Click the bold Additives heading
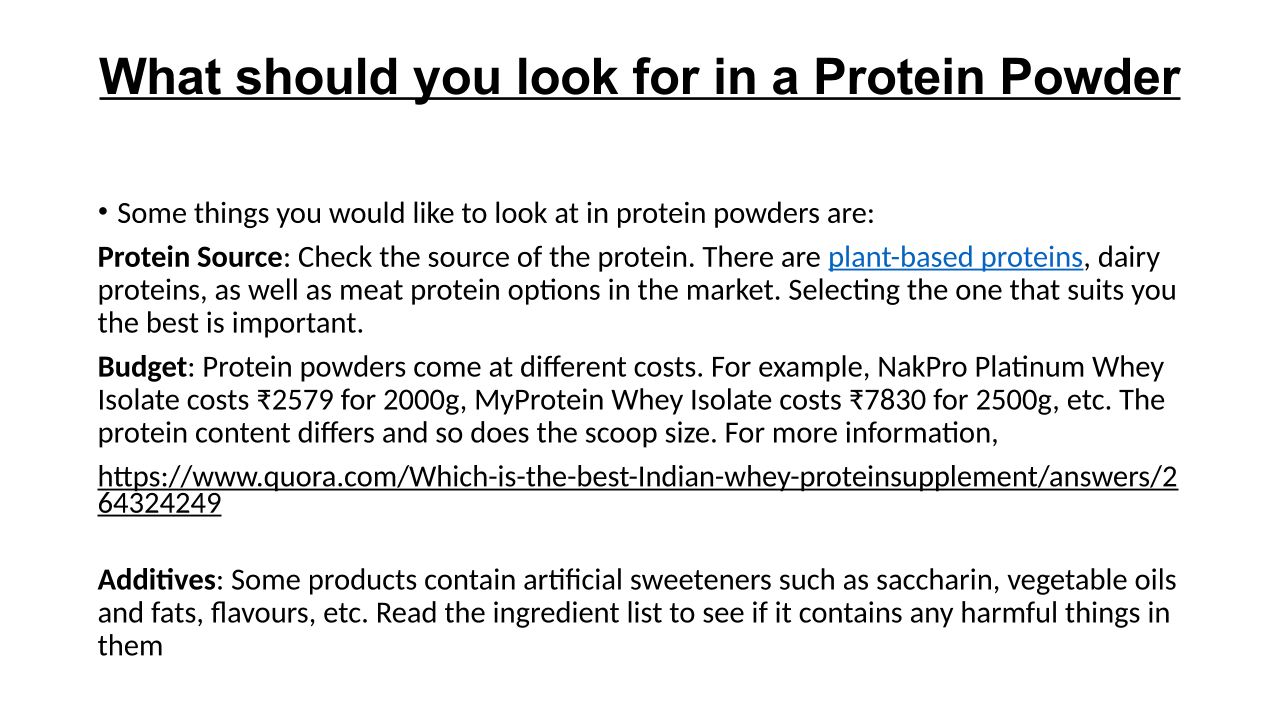The width and height of the screenshot is (1280, 720). click(x=156, y=580)
